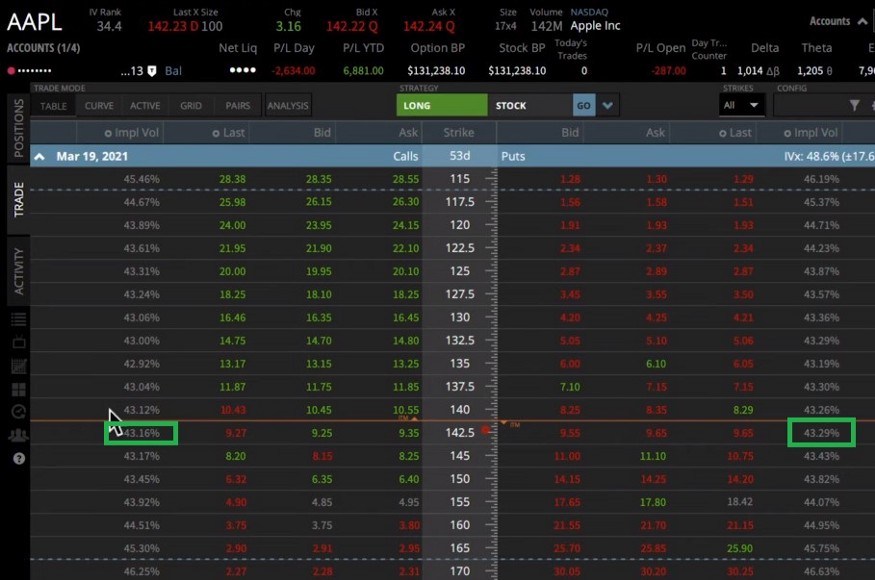
Task: Open the ACTIVITY vertical tab
Action: point(18,271)
